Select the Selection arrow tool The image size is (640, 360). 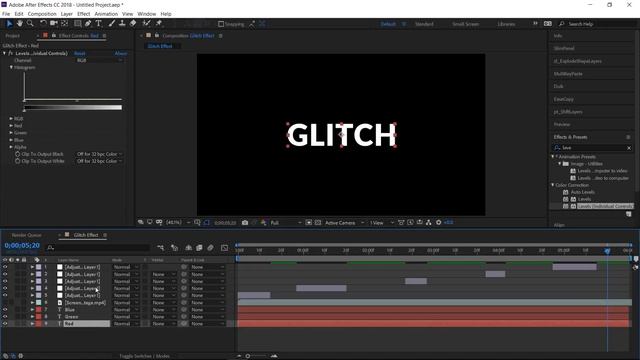(x=9, y=24)
